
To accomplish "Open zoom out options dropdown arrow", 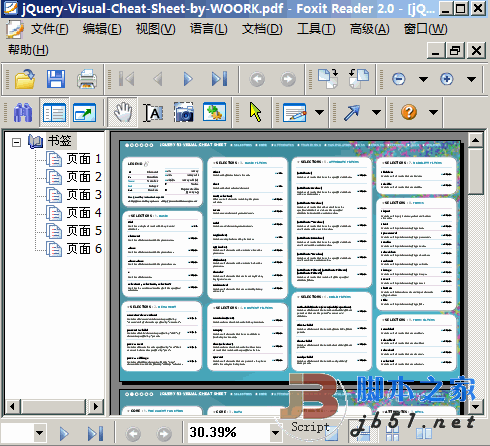I will 423,79.
